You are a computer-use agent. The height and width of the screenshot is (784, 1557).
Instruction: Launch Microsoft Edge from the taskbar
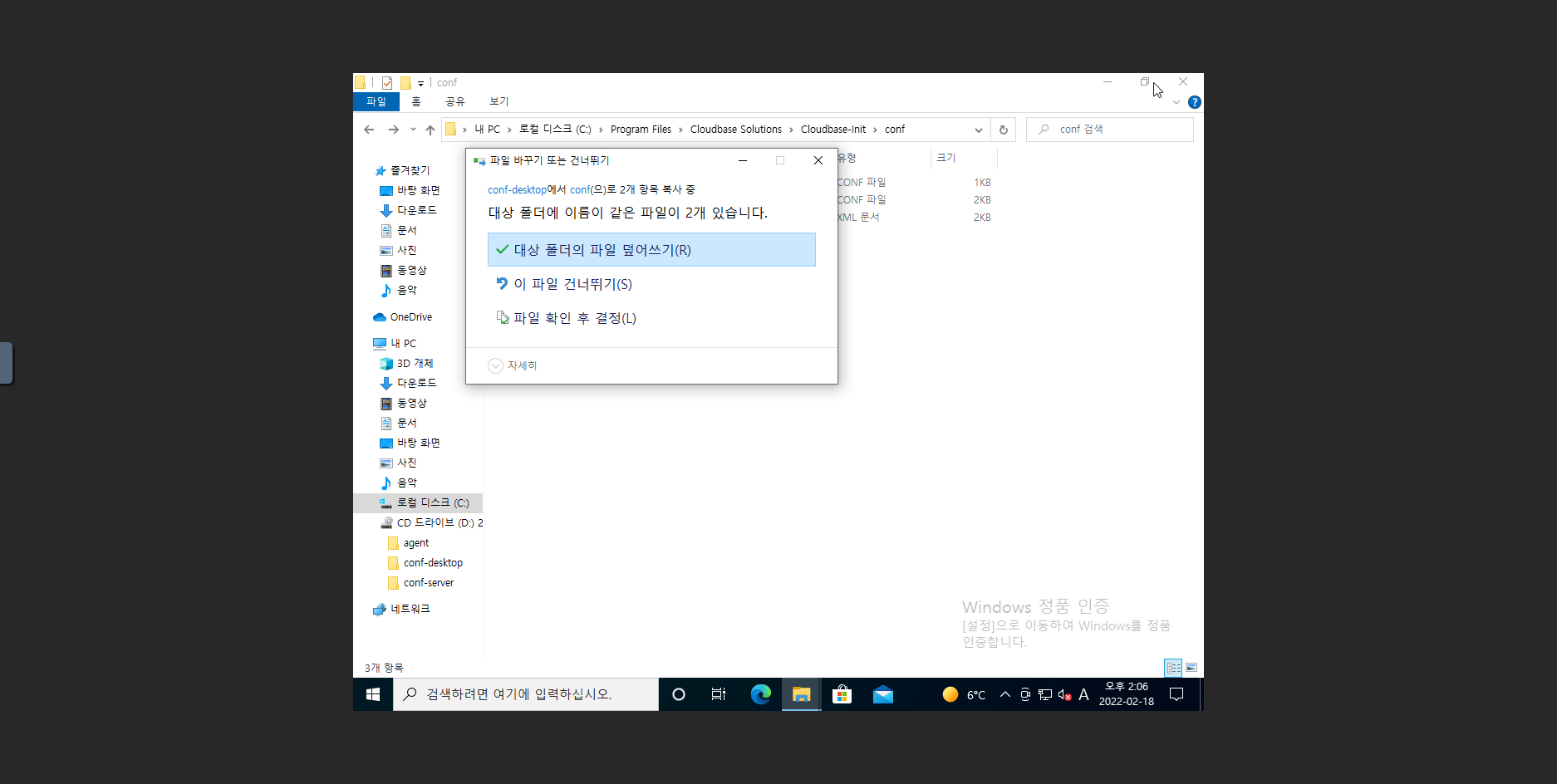pyautogui.click(x=760, y=694)
